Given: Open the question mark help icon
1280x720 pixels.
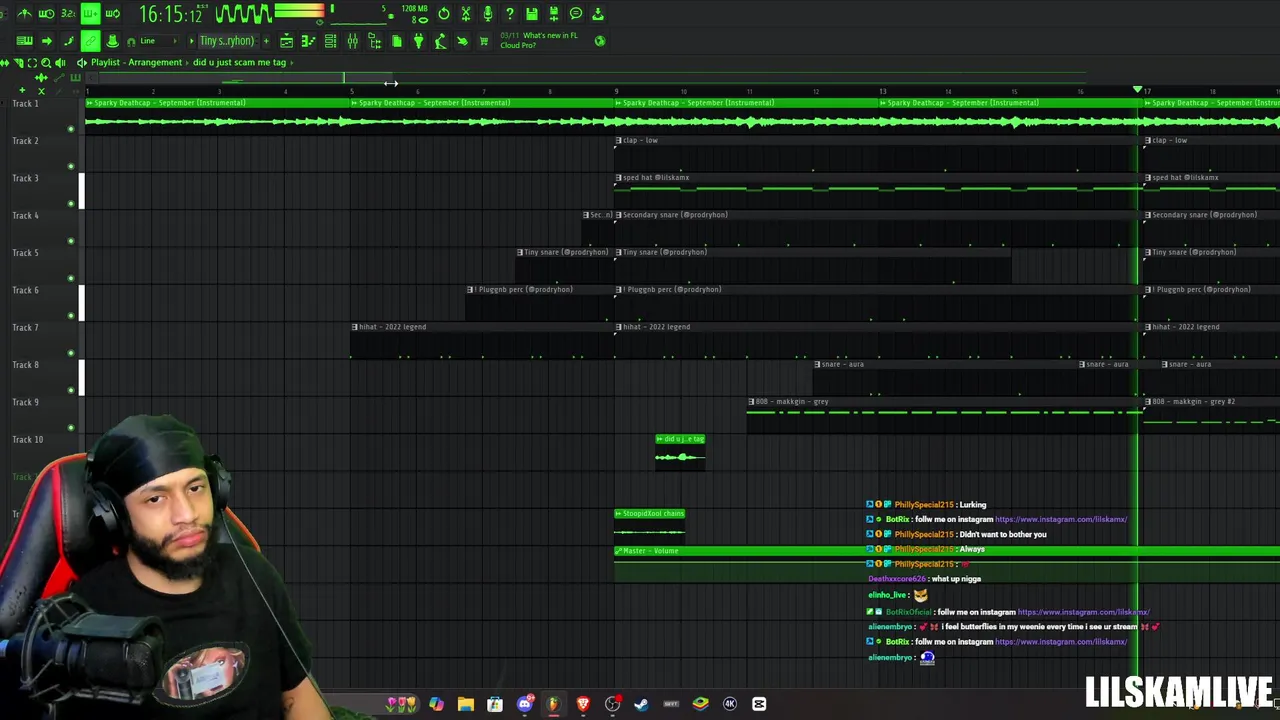Looking at the screenshot, I should point(510,14).
